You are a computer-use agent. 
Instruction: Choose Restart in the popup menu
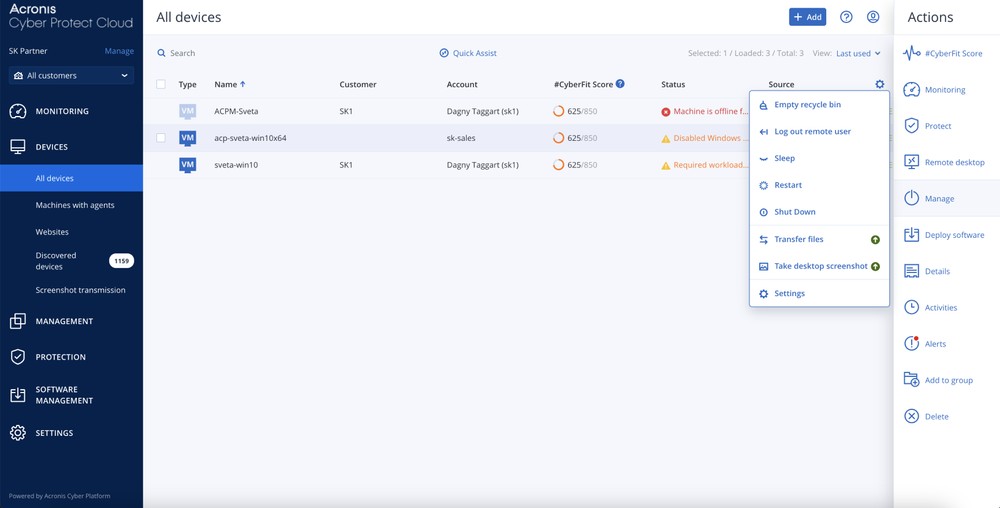[819, 185]
